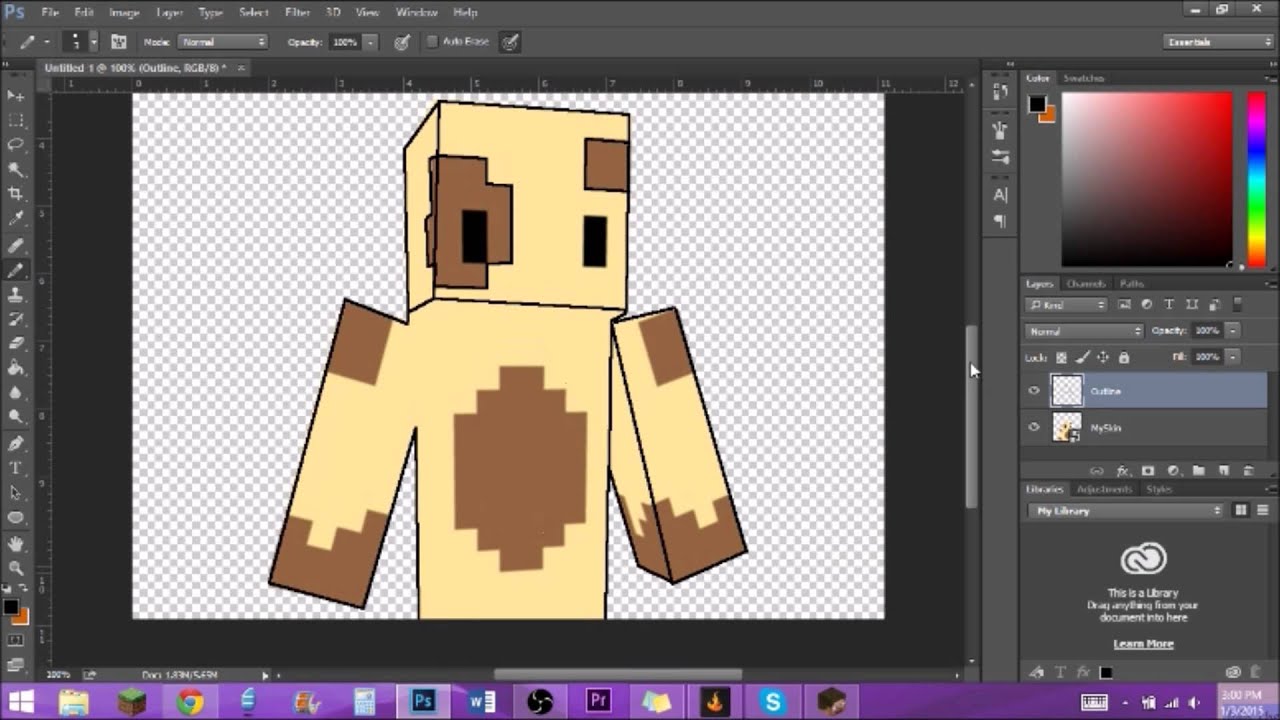Image resolution: width=1280 pixels, height=720 pixels.
Task: Open the Filter menu
Action: pos(297,12)
